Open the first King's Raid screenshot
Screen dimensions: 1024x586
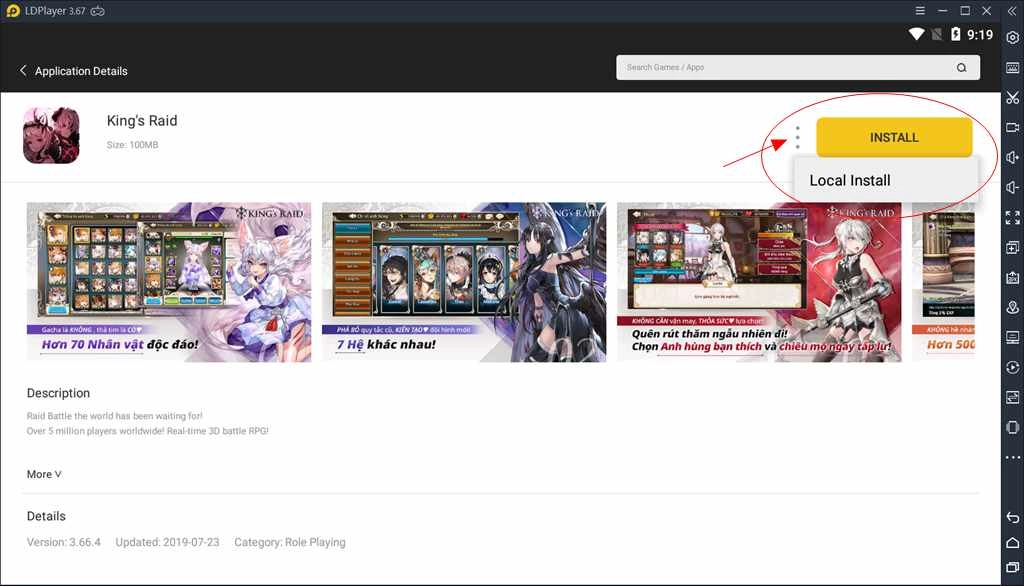(x=169, y=282)
